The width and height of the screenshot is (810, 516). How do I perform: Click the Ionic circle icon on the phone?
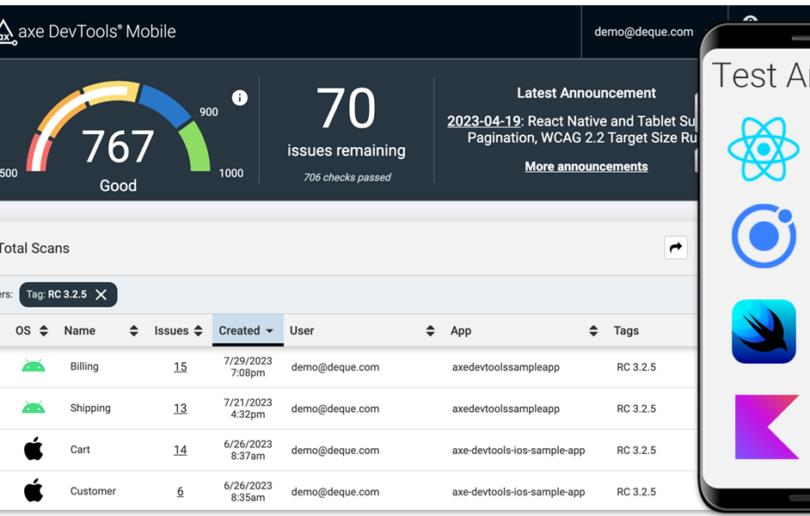[763, 237]
